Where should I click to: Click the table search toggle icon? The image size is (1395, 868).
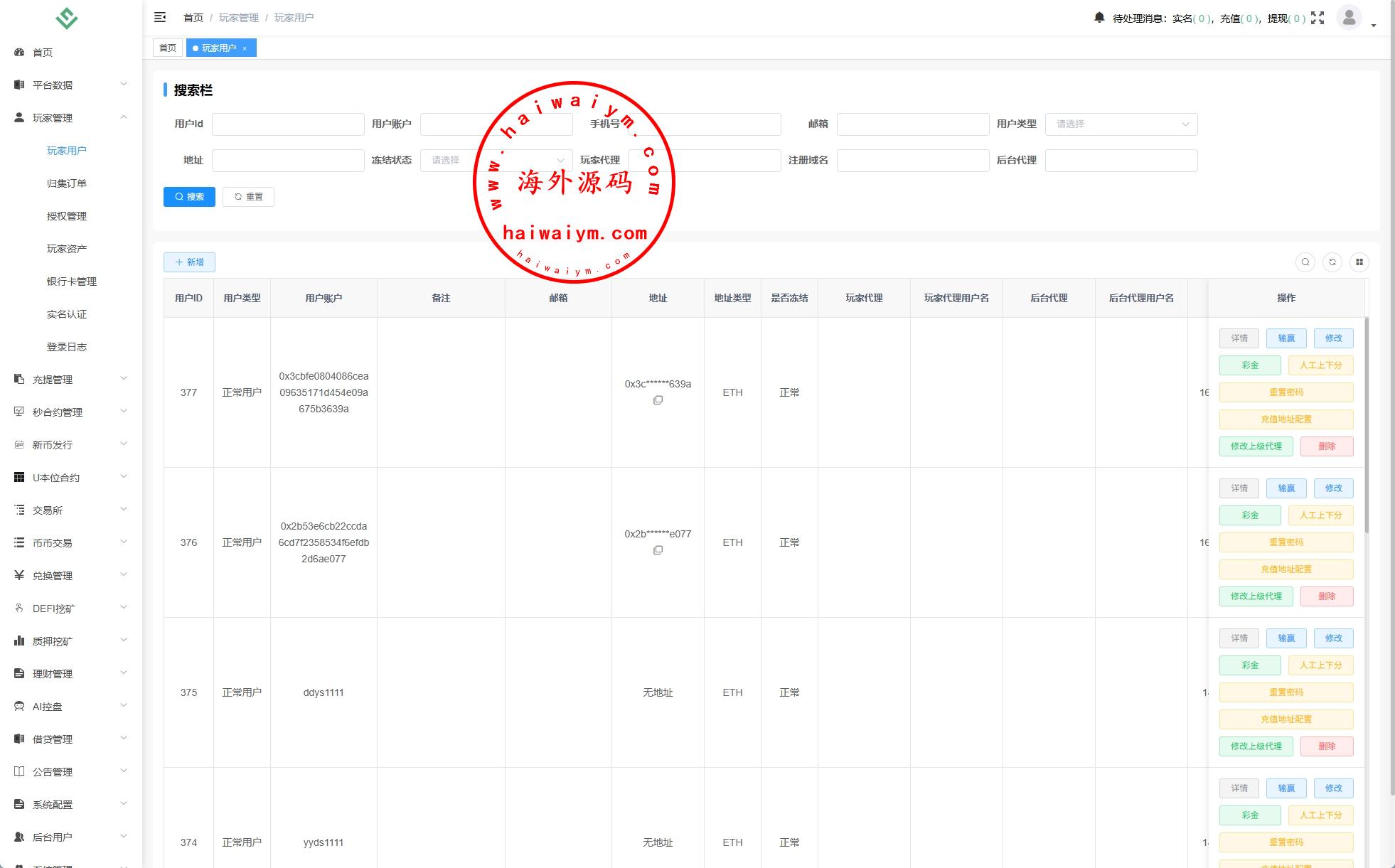pos(1305,262)
